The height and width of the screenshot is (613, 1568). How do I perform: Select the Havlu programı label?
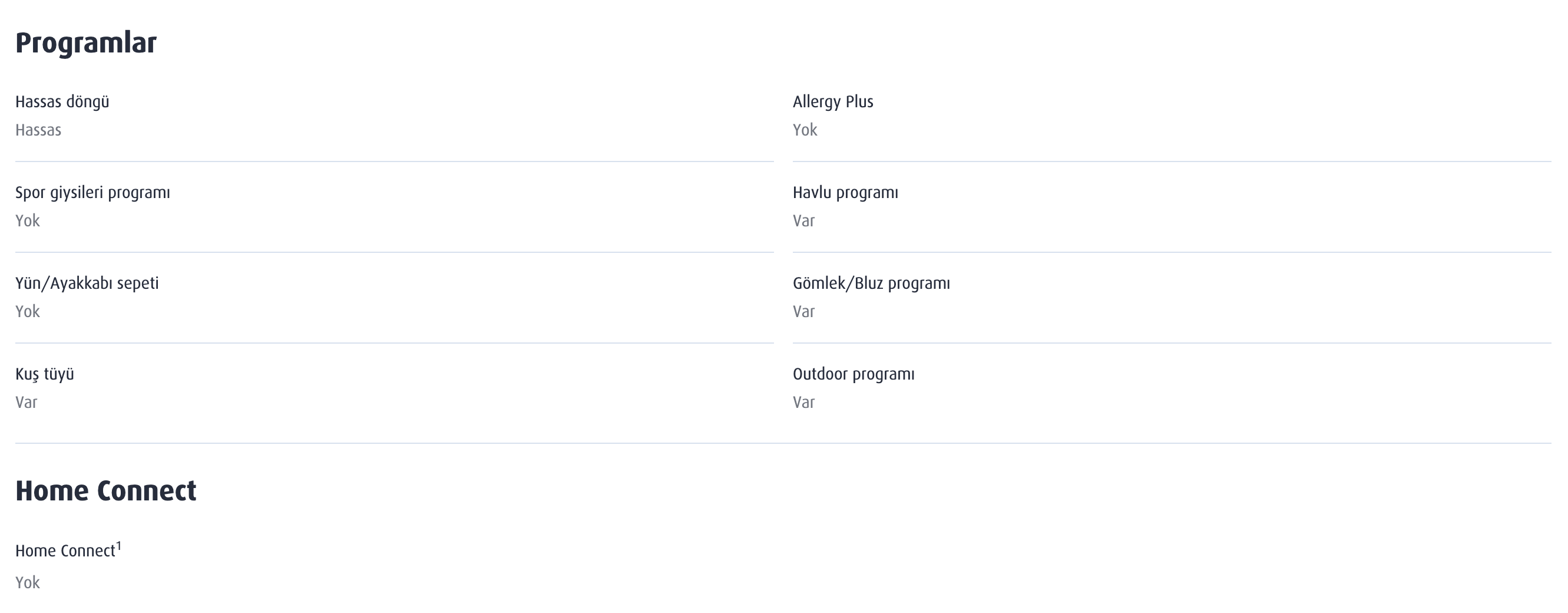coord(845,193)
